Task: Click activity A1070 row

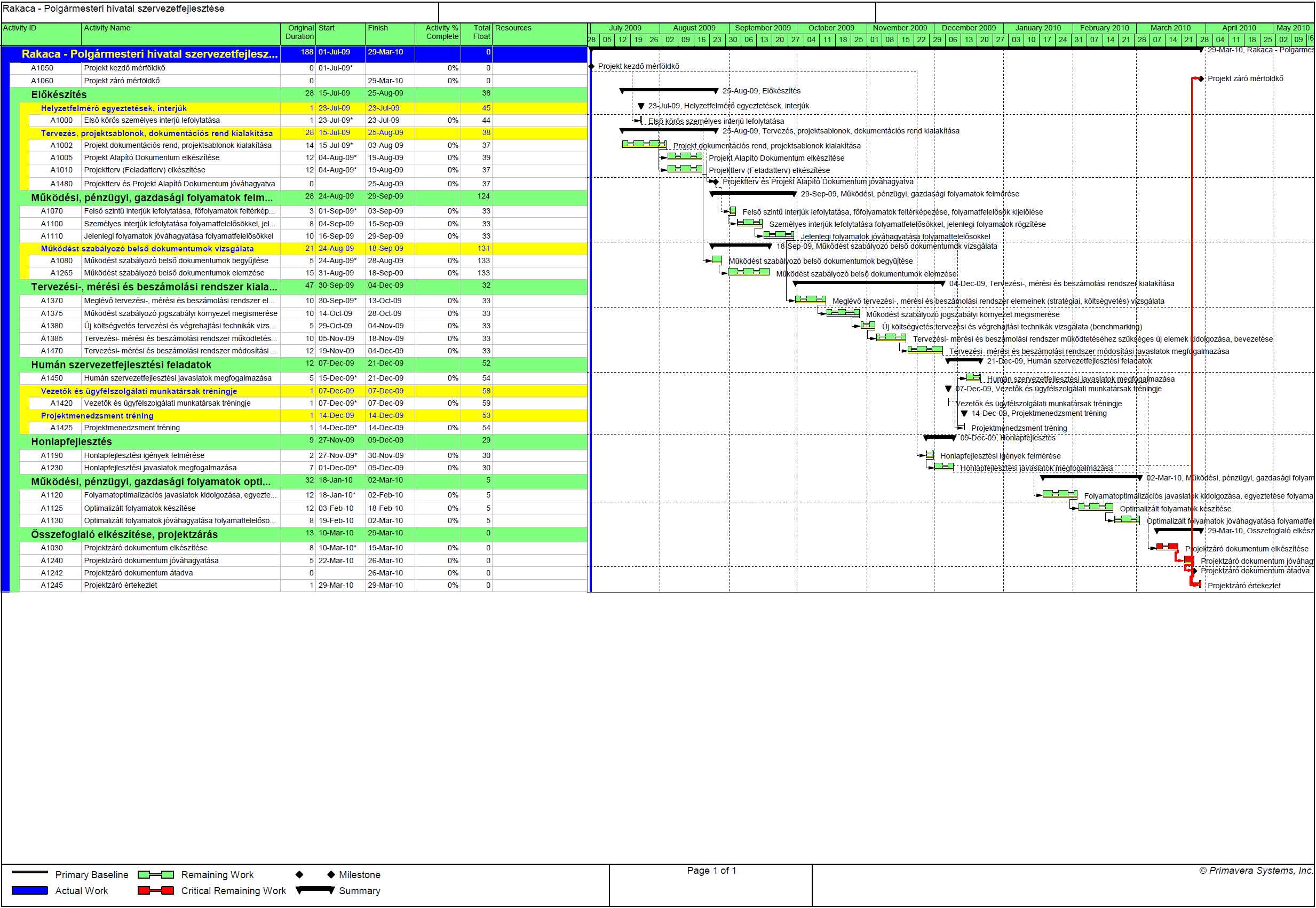Action: pyautogui.click(x=304, y=211)
